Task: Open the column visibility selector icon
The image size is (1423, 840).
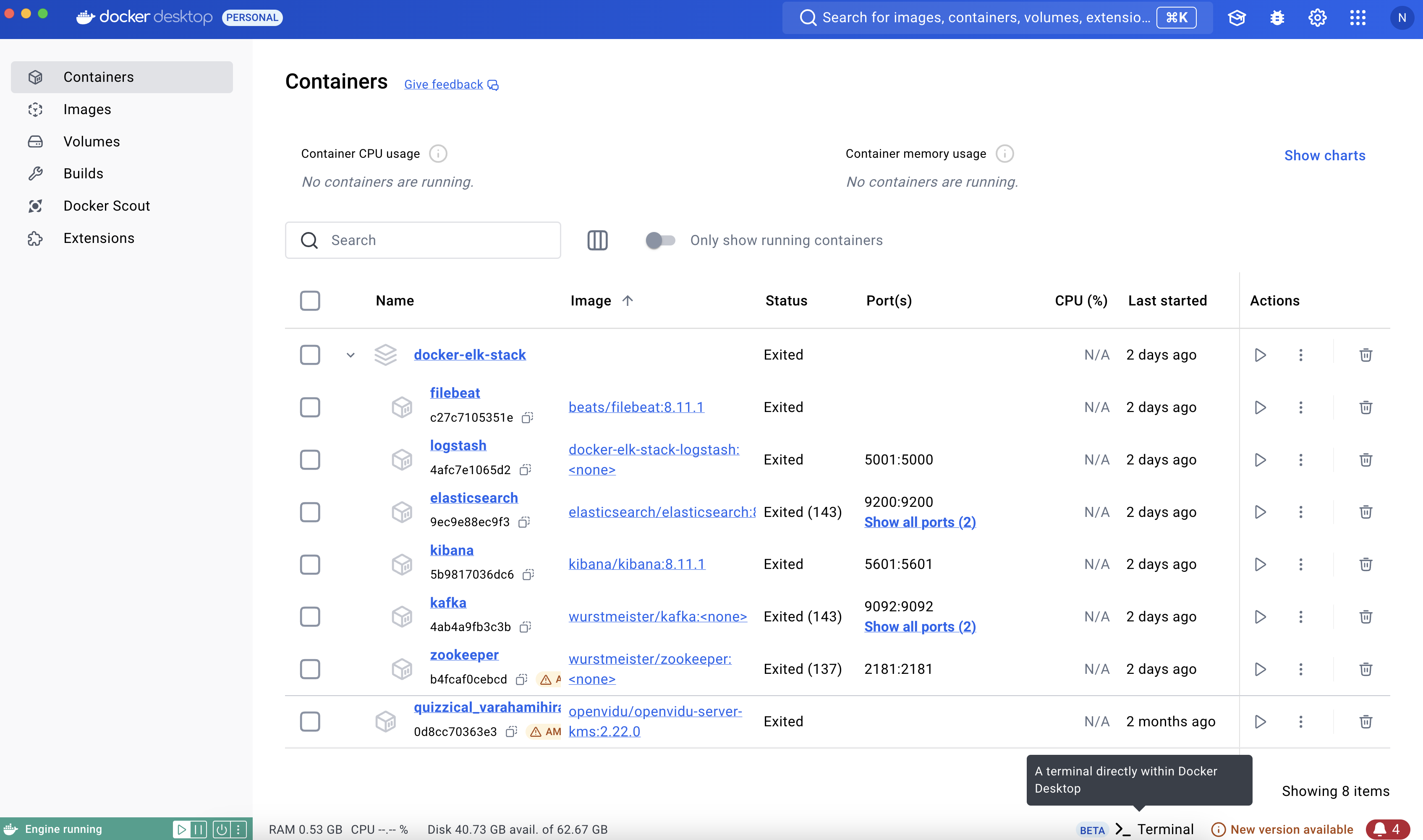Action: (597, 240)
